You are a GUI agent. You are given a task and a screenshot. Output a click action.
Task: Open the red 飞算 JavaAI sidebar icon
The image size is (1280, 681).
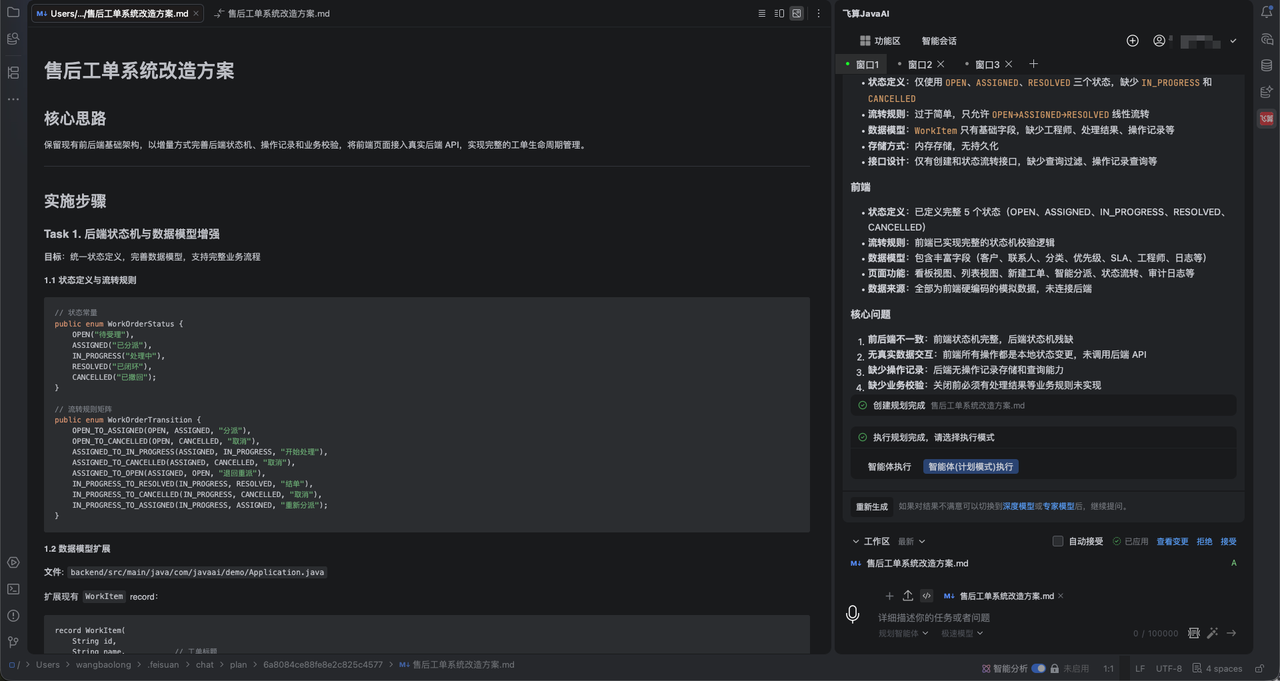pos(1267,118)
